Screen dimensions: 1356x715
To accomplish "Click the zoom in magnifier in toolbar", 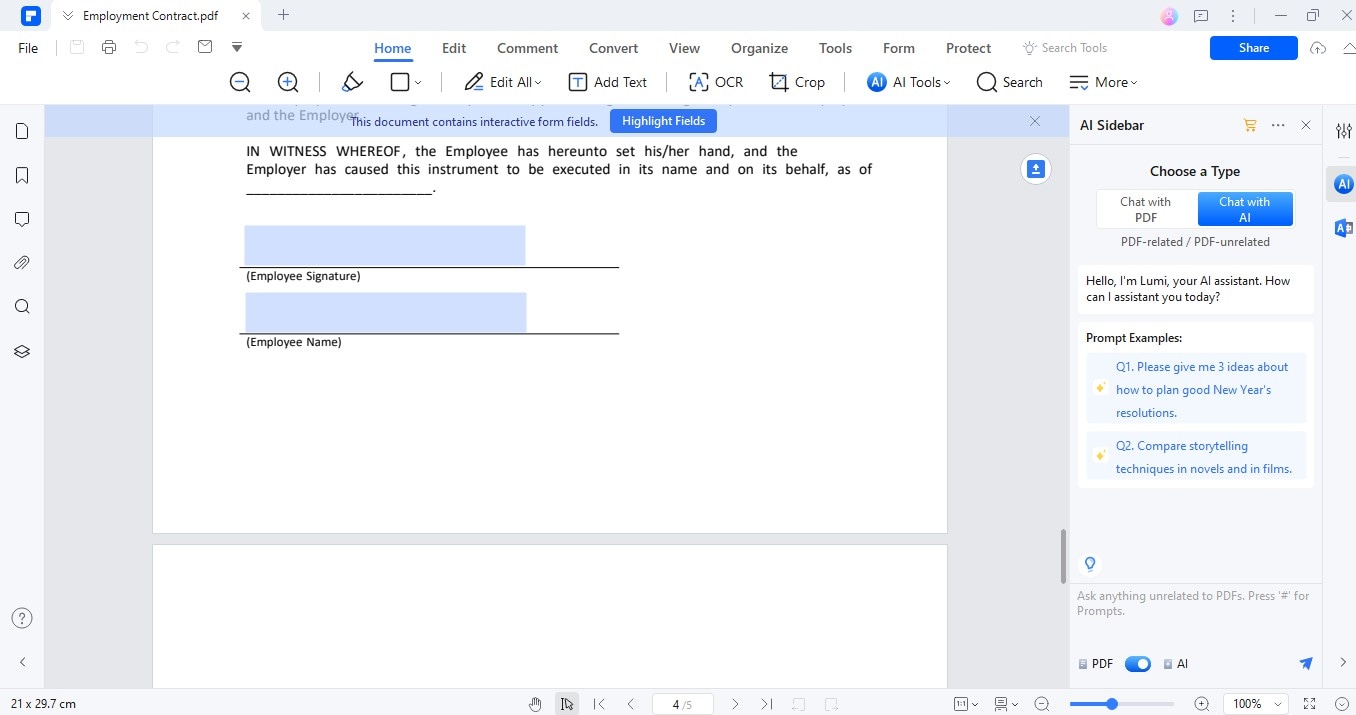I will point(288,82).
